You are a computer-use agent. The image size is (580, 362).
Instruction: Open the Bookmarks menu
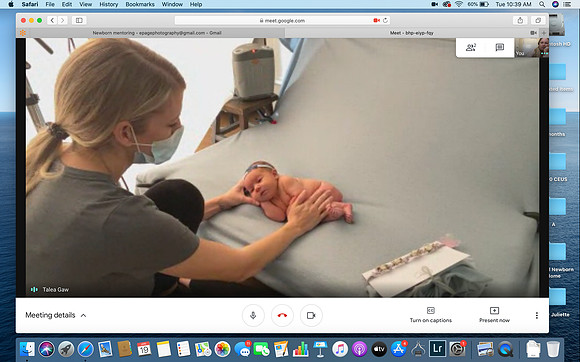(x=140, y=4)
